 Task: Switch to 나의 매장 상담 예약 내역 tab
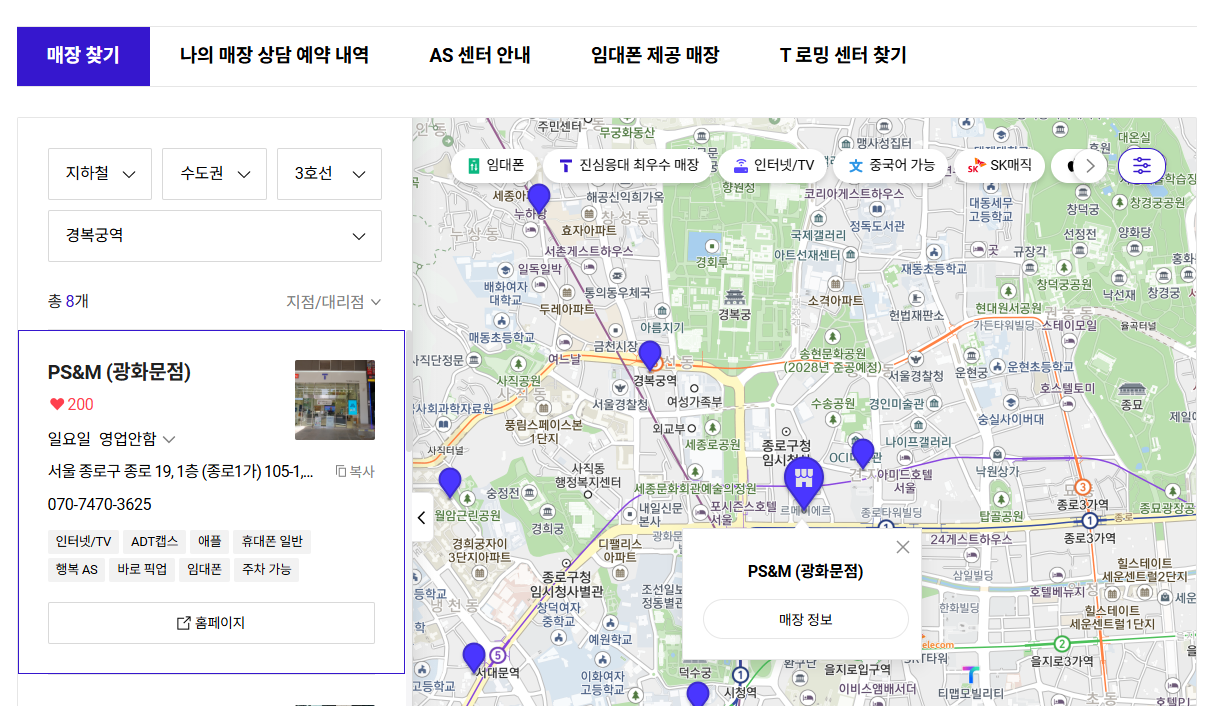(274, 56)
